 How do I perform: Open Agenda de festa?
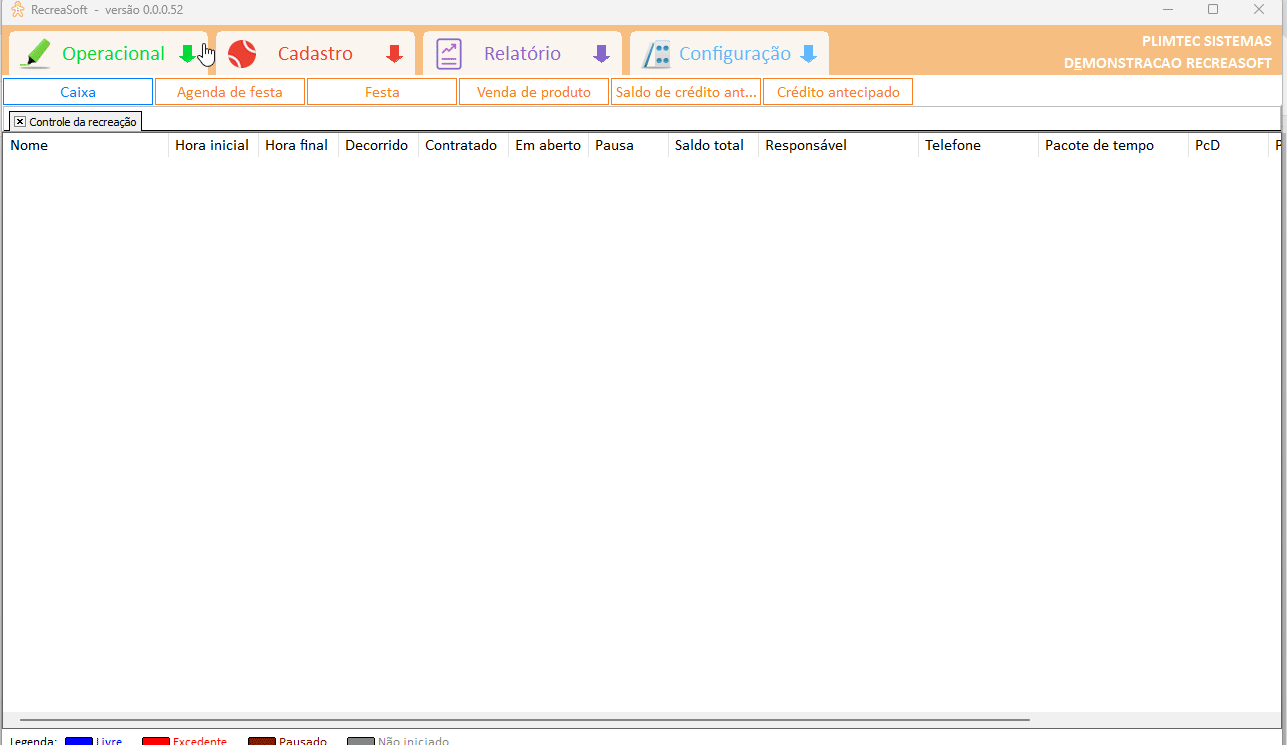230,92
